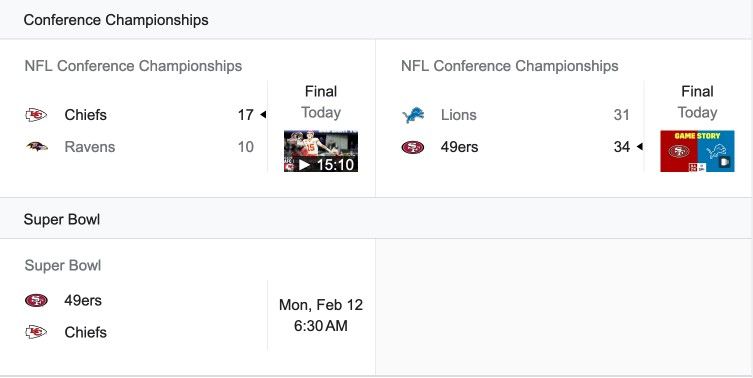Open the Super Bowl section header

[62, 219]
